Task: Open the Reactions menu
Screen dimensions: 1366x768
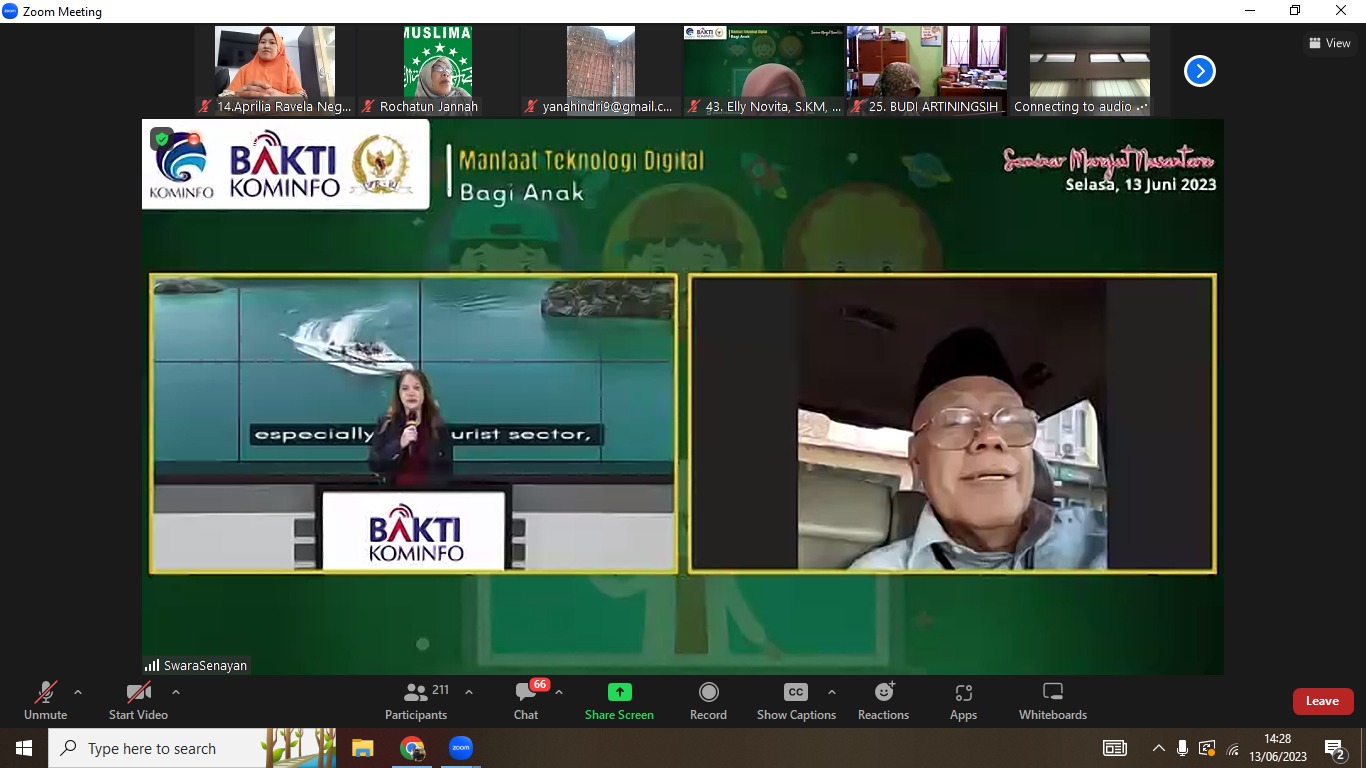Action: click(x=884, y=701)
